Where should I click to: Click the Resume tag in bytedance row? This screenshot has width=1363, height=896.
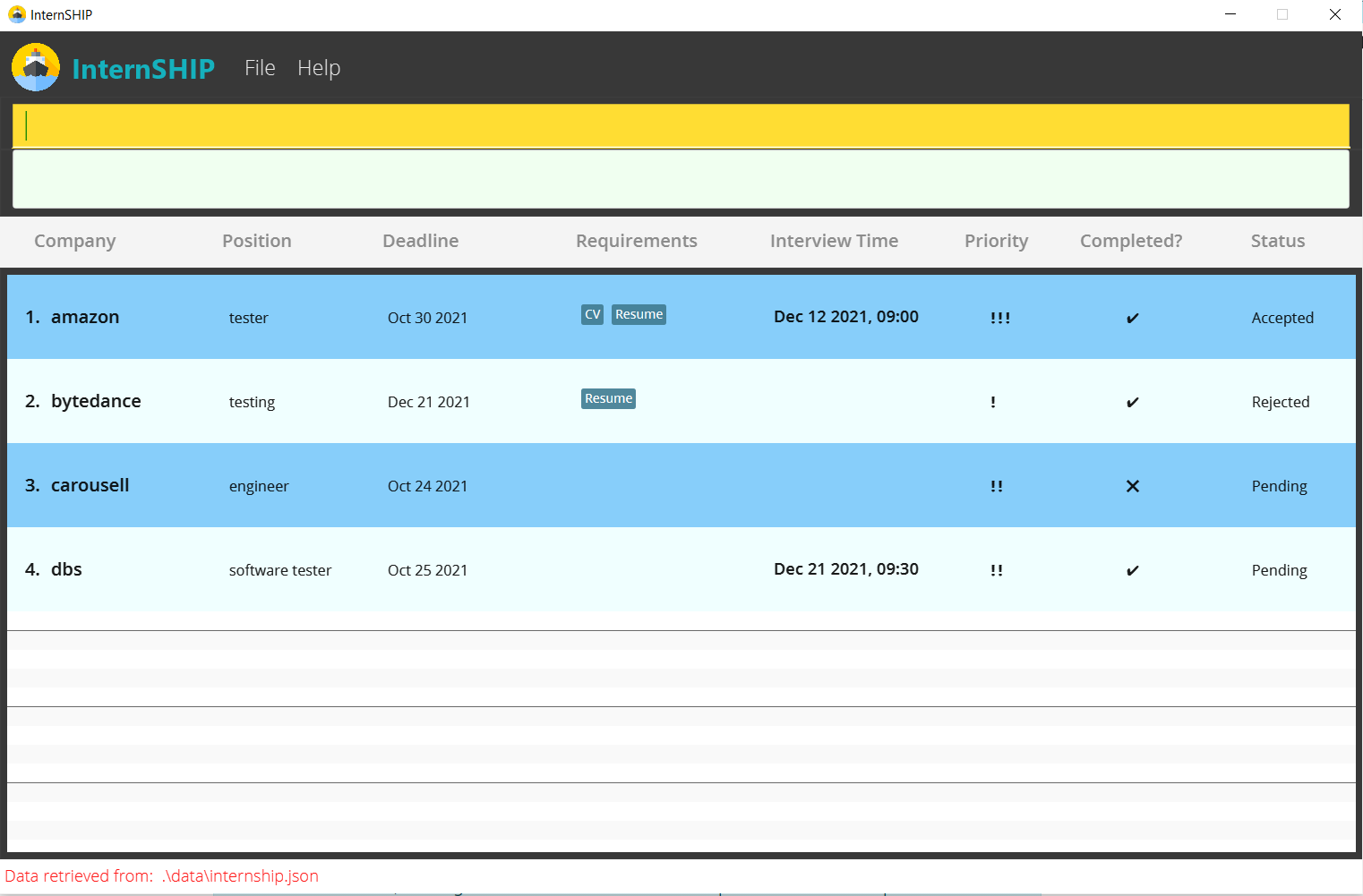[x=608, y=398]
